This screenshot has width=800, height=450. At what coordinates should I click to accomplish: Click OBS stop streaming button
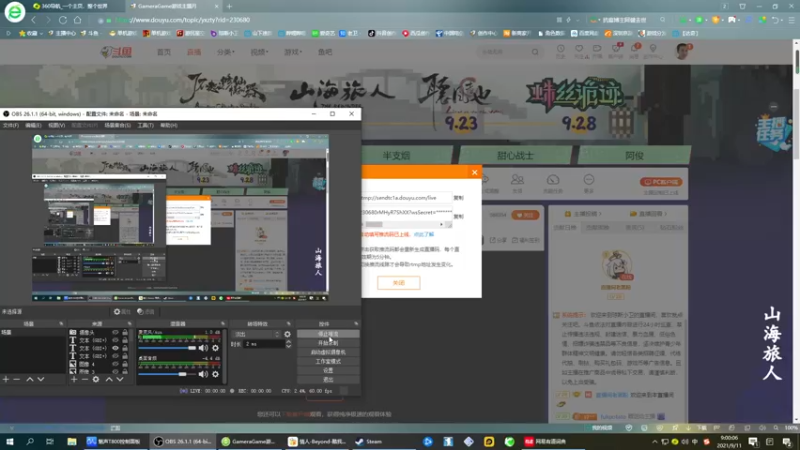(x=328, y=334)
